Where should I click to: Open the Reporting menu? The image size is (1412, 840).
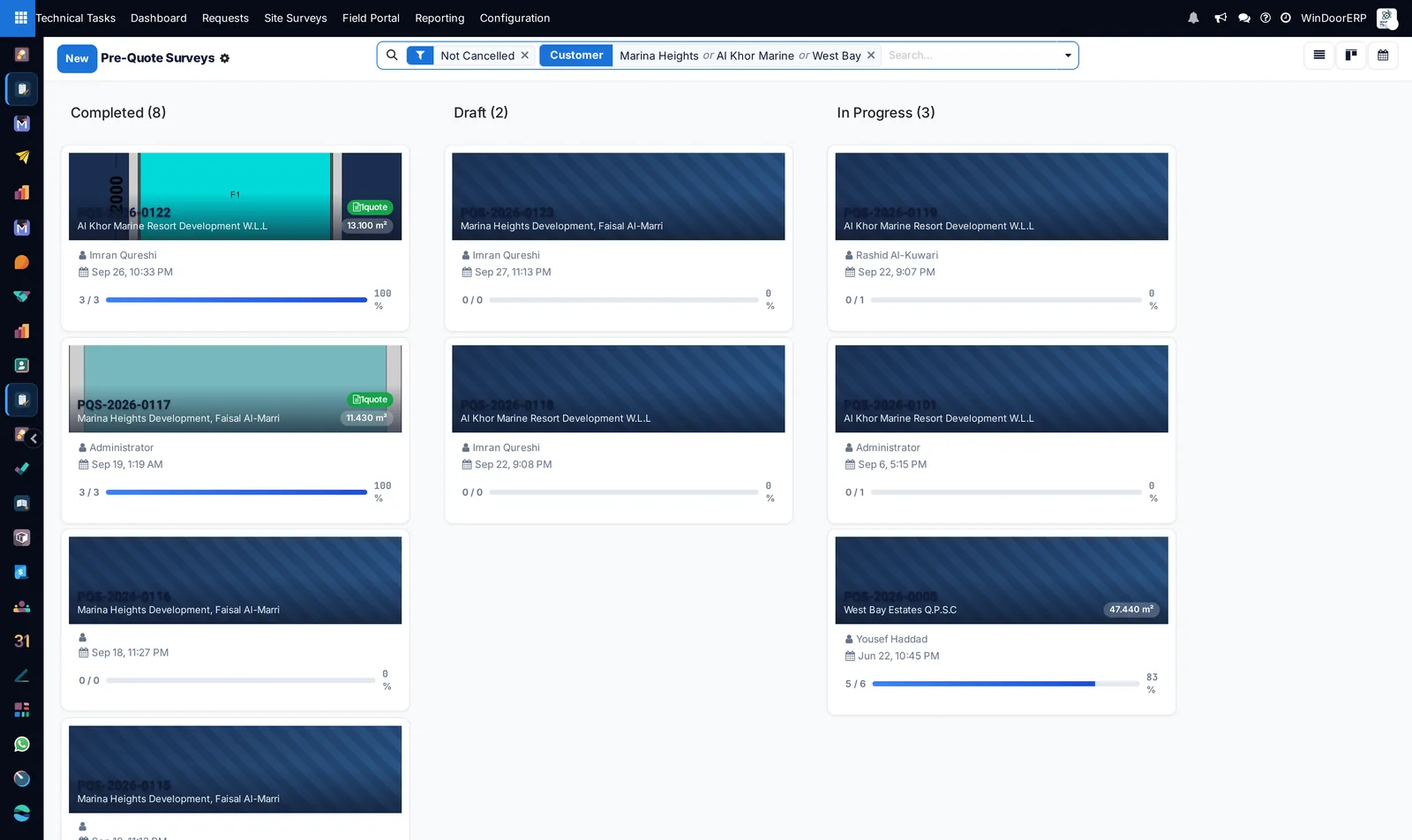point(439,18)
